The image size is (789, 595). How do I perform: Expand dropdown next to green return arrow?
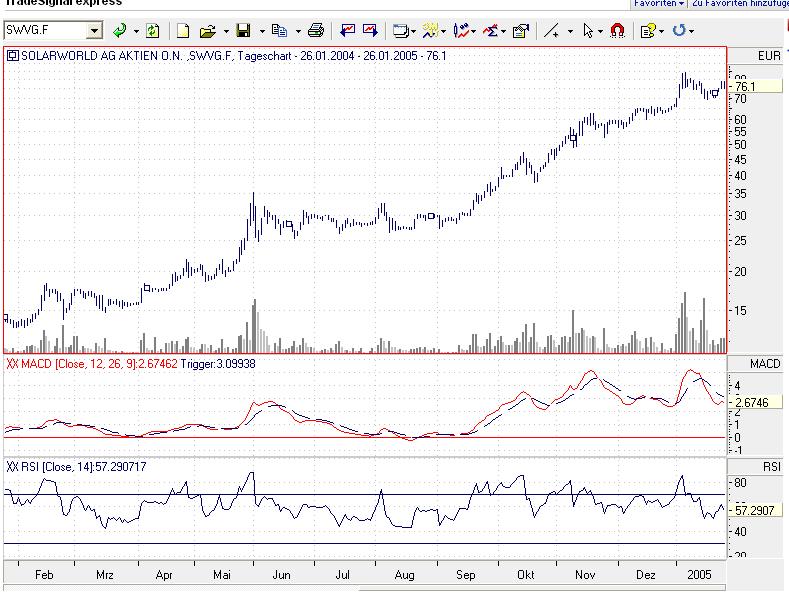136,31
